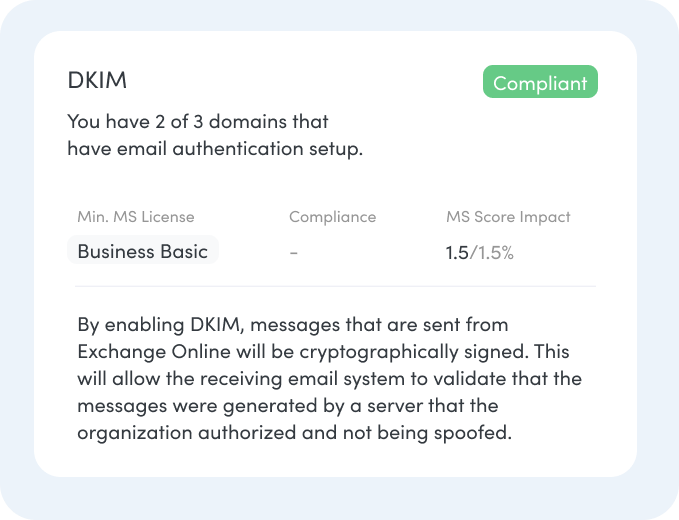Click the horizontal divider below the license row

[x=335, y=286]
